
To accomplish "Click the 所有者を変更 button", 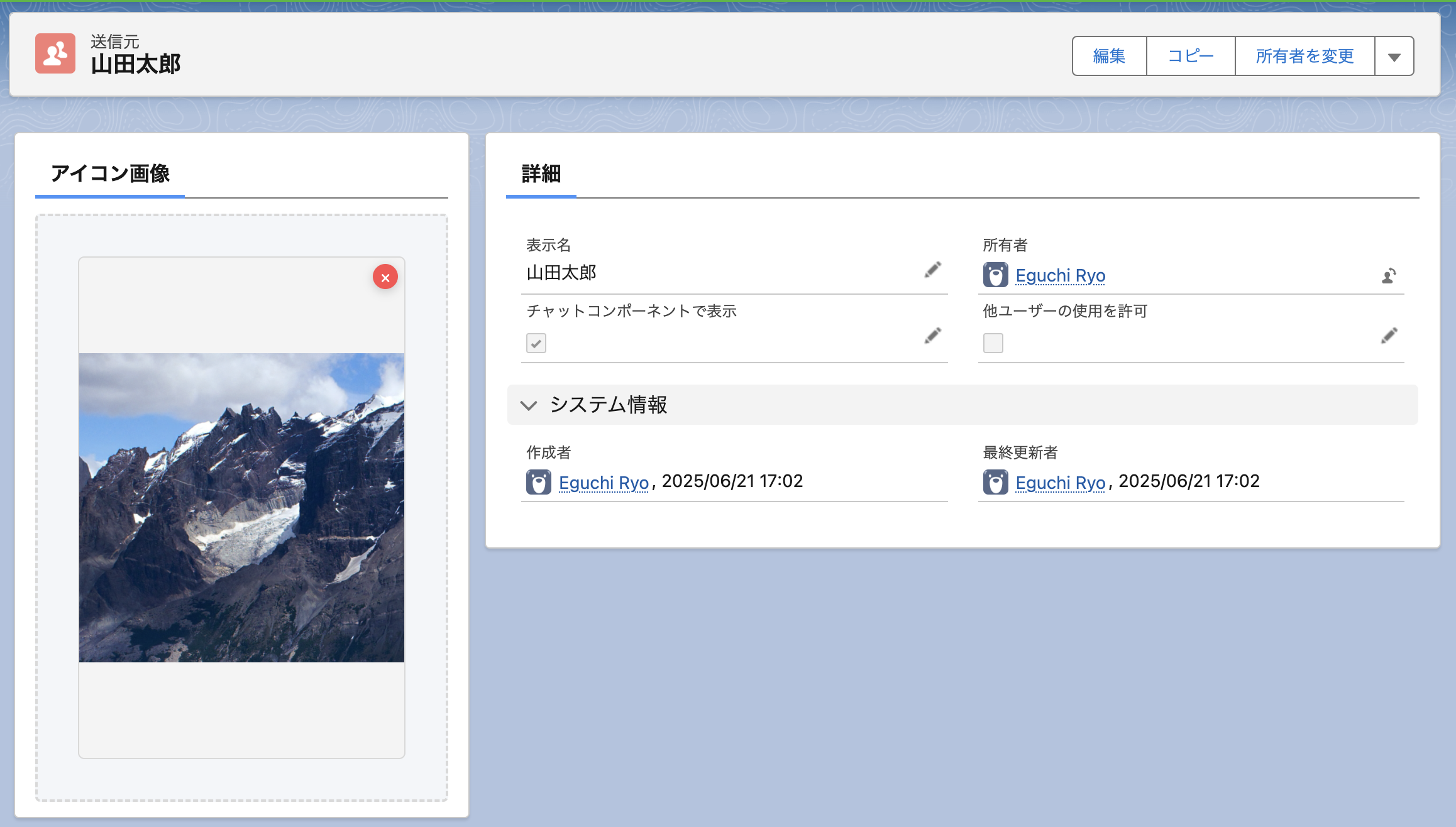I will [1304, 57].
